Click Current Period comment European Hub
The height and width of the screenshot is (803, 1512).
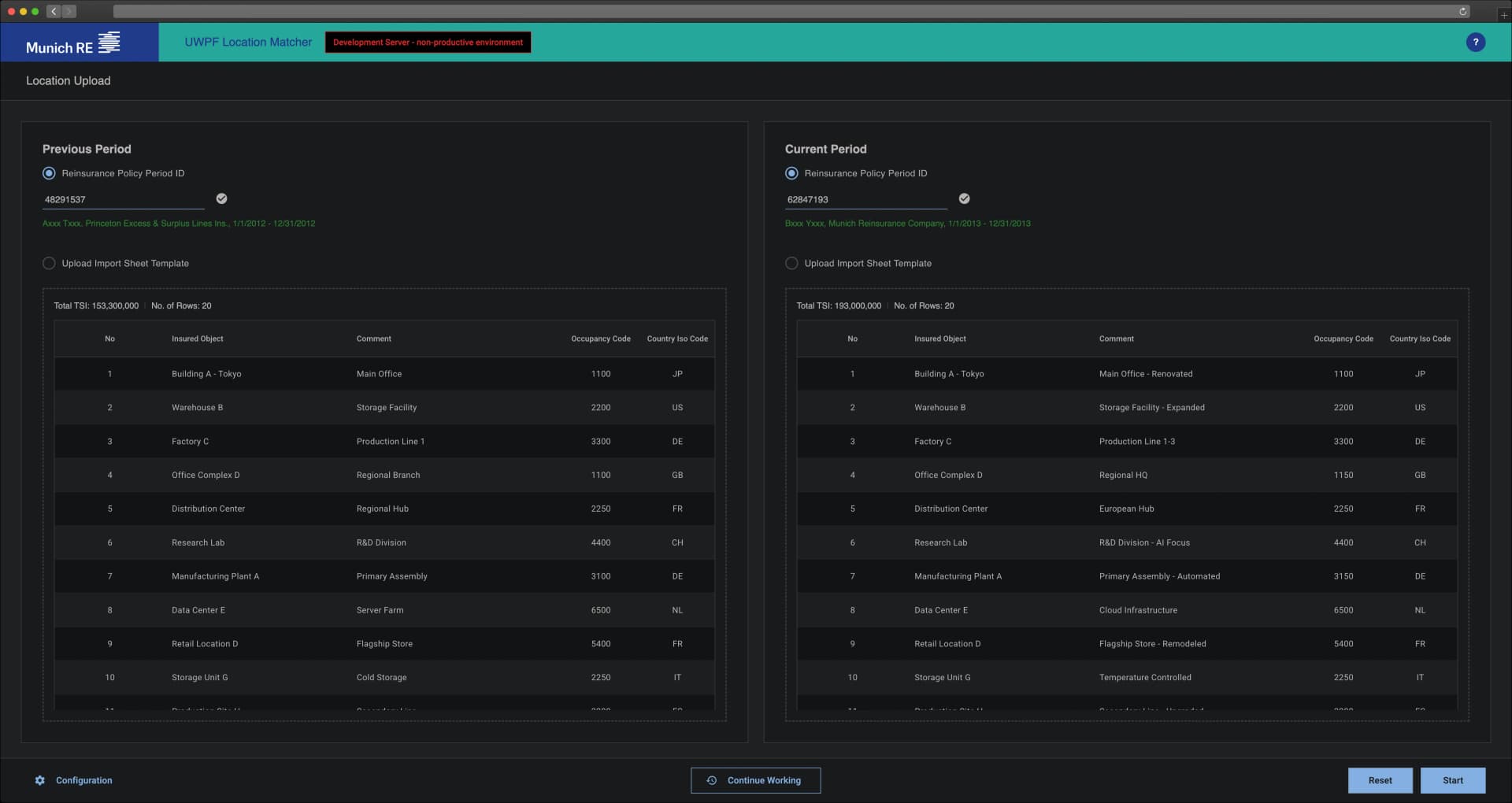click(x=1127, y=509)
